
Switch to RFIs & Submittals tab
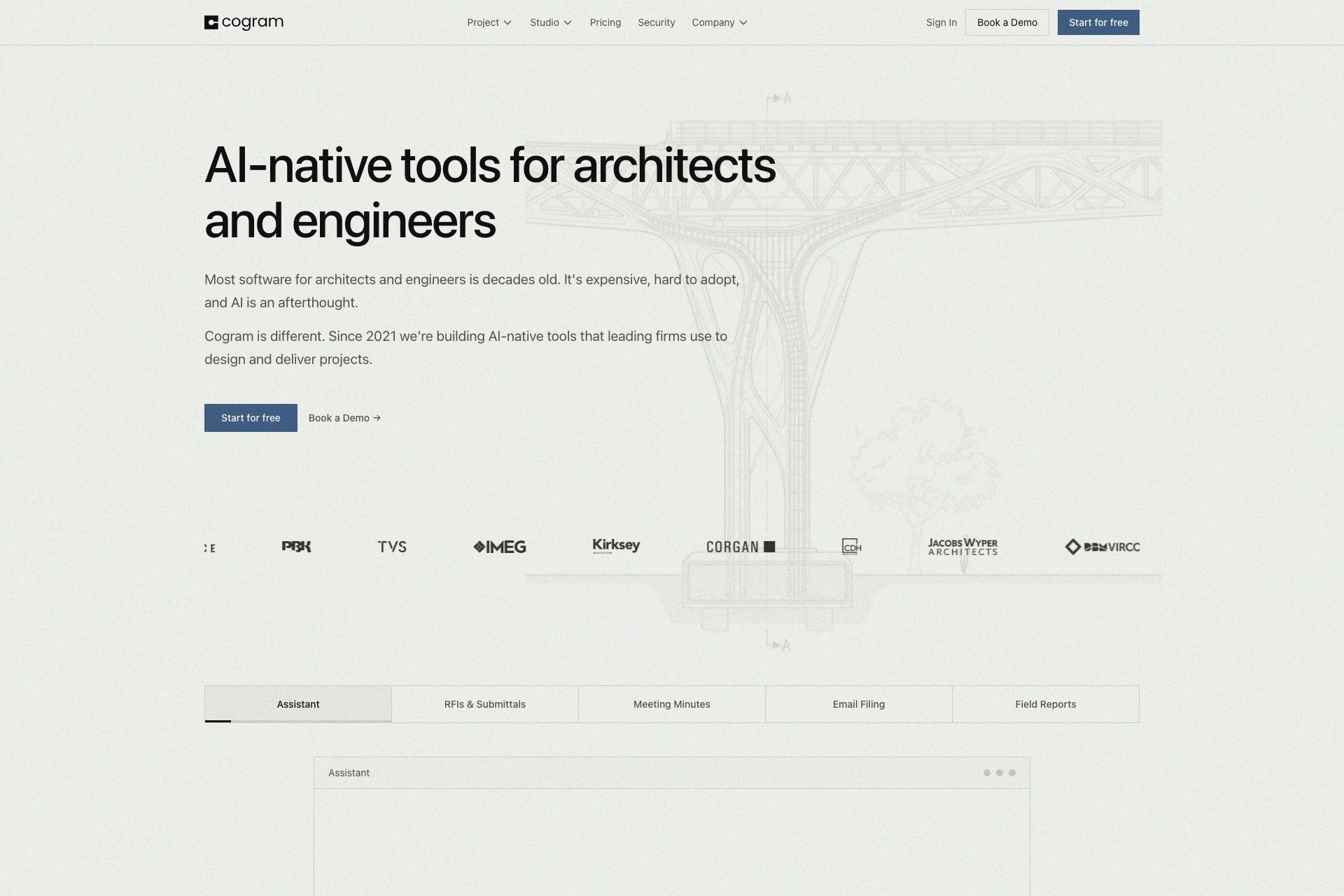click(x=484, y=704)
